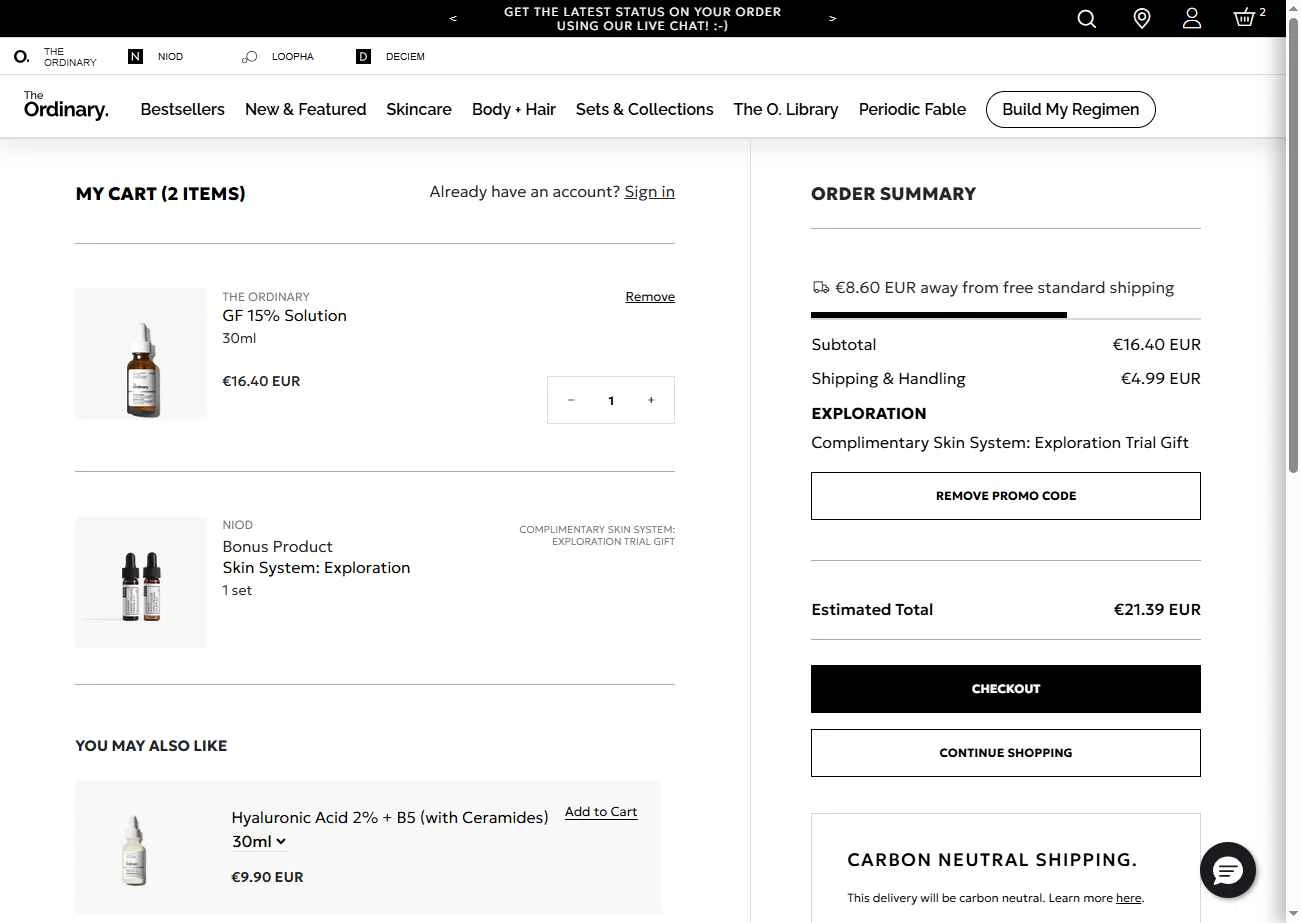The width and height of the screenshot is (1301, 923).
Task: Open the Periodic Fable menu
Action: (912, 109)
